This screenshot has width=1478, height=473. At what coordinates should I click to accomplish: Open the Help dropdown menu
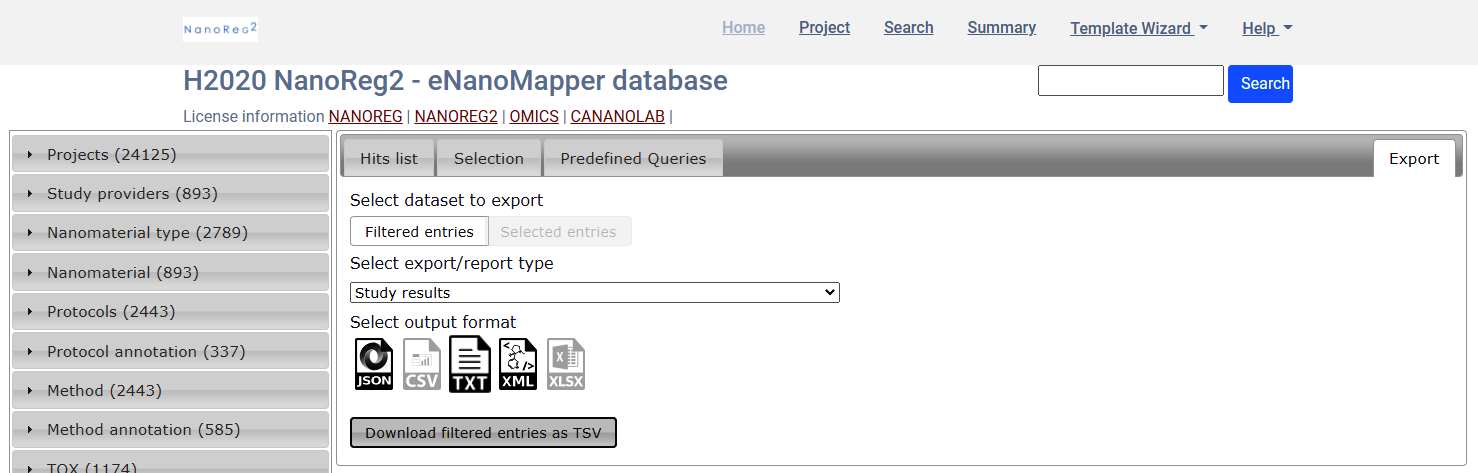1266,28
